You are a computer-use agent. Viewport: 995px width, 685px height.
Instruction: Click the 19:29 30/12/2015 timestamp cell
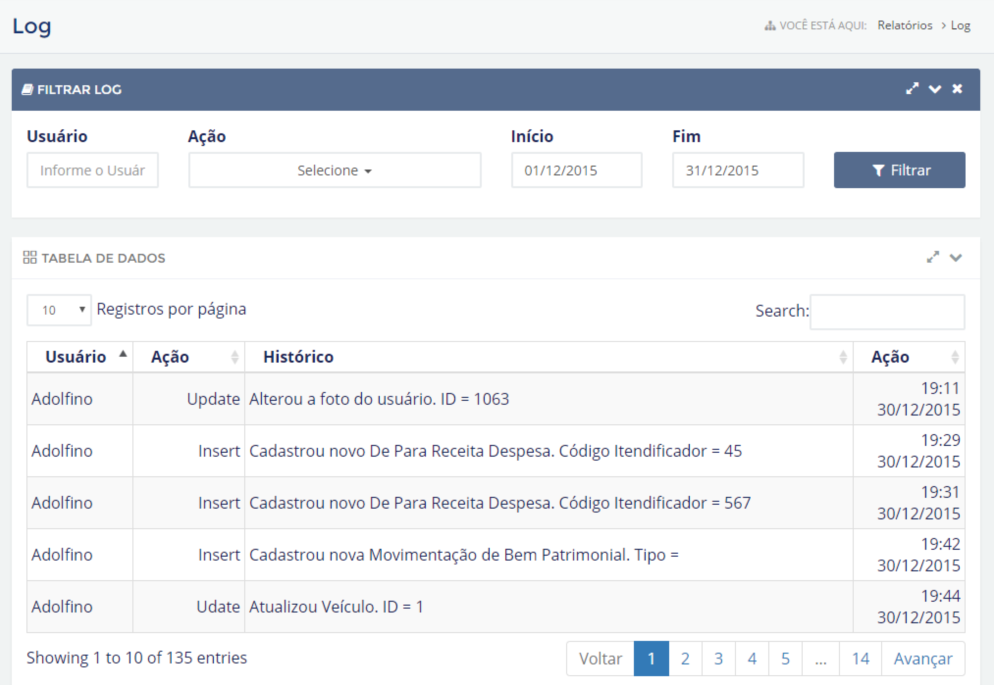coord(909,451)
